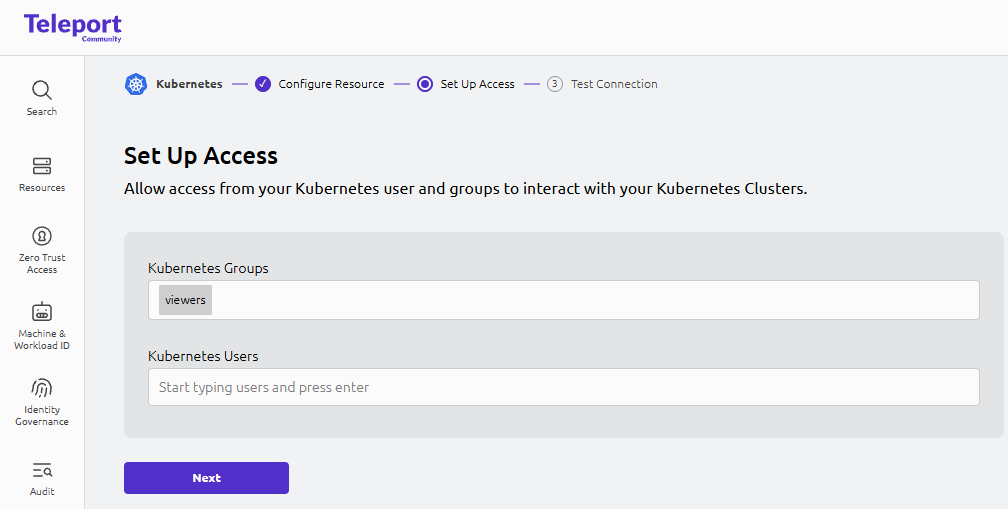Screen dimensions: 1008x509
Task: Click the Set Up Access step label
Action: (x=477, y=84)
